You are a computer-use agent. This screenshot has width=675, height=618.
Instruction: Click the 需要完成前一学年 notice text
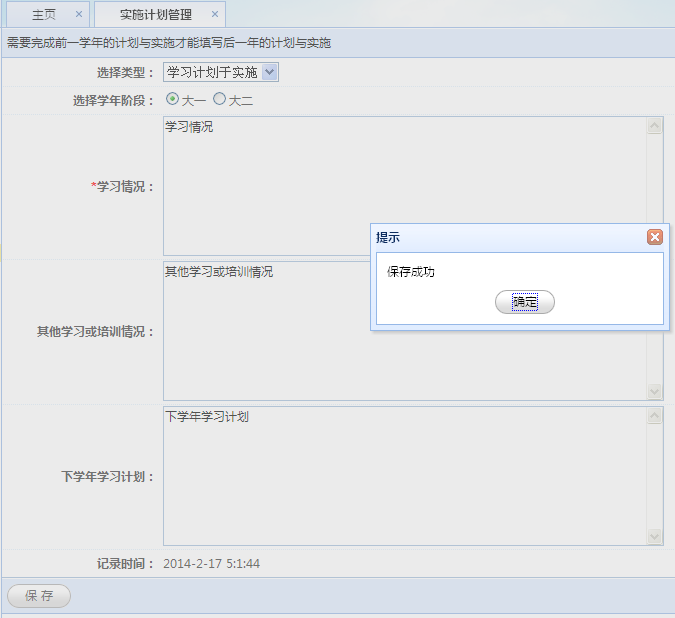[169, 43]
